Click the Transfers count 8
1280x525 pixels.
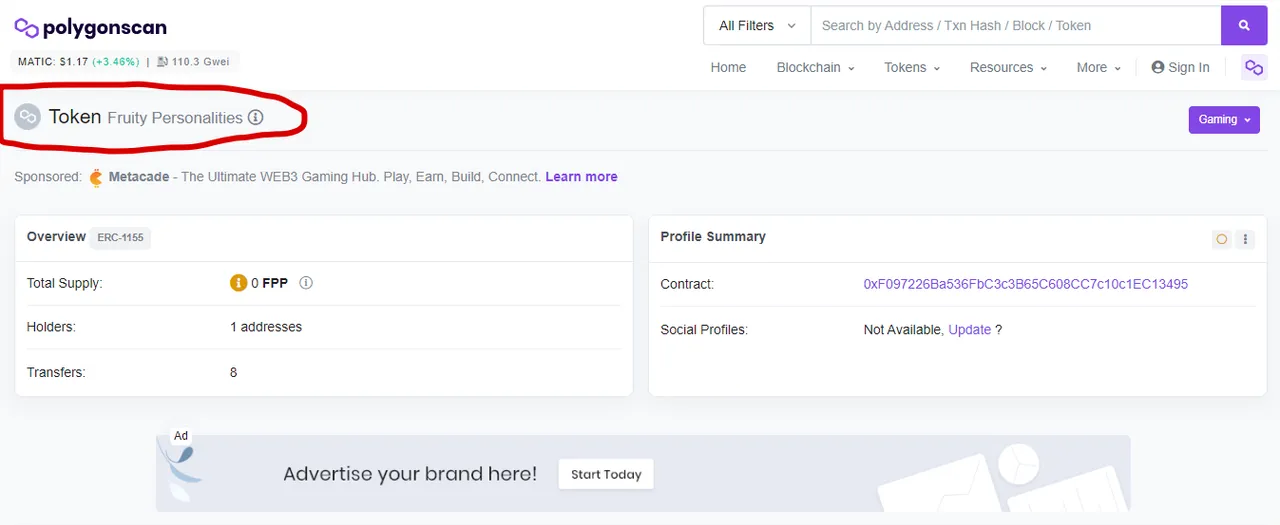234,372
